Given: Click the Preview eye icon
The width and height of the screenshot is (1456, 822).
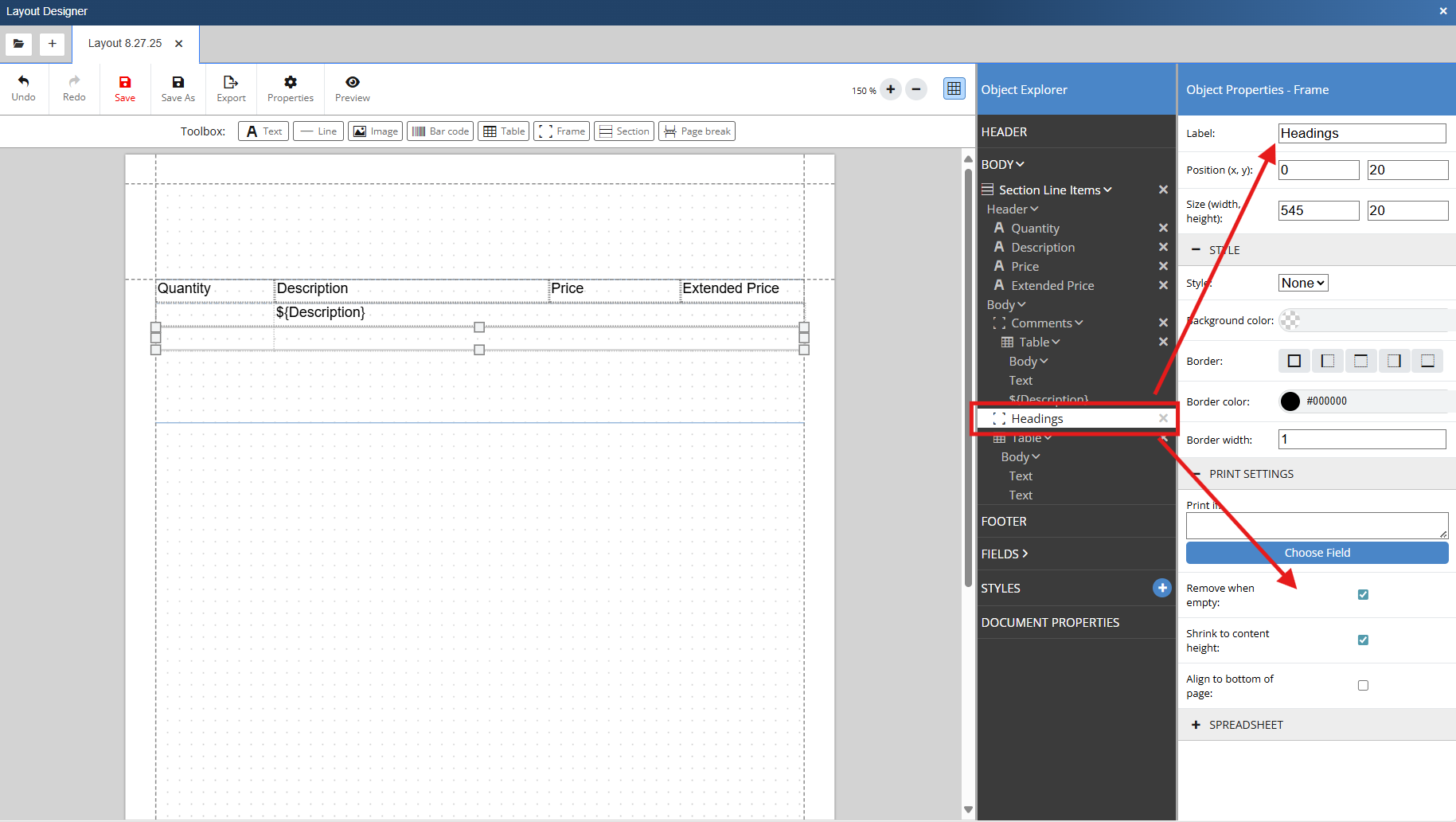Looking at the screenshot, I should [x=352, y=82].
